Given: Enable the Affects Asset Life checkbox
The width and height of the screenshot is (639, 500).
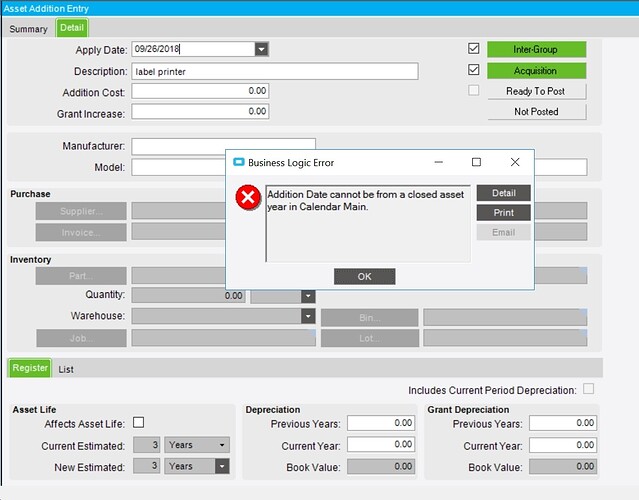Looking at the screenshot, I should pyautogui.click(x=139, y=423).
